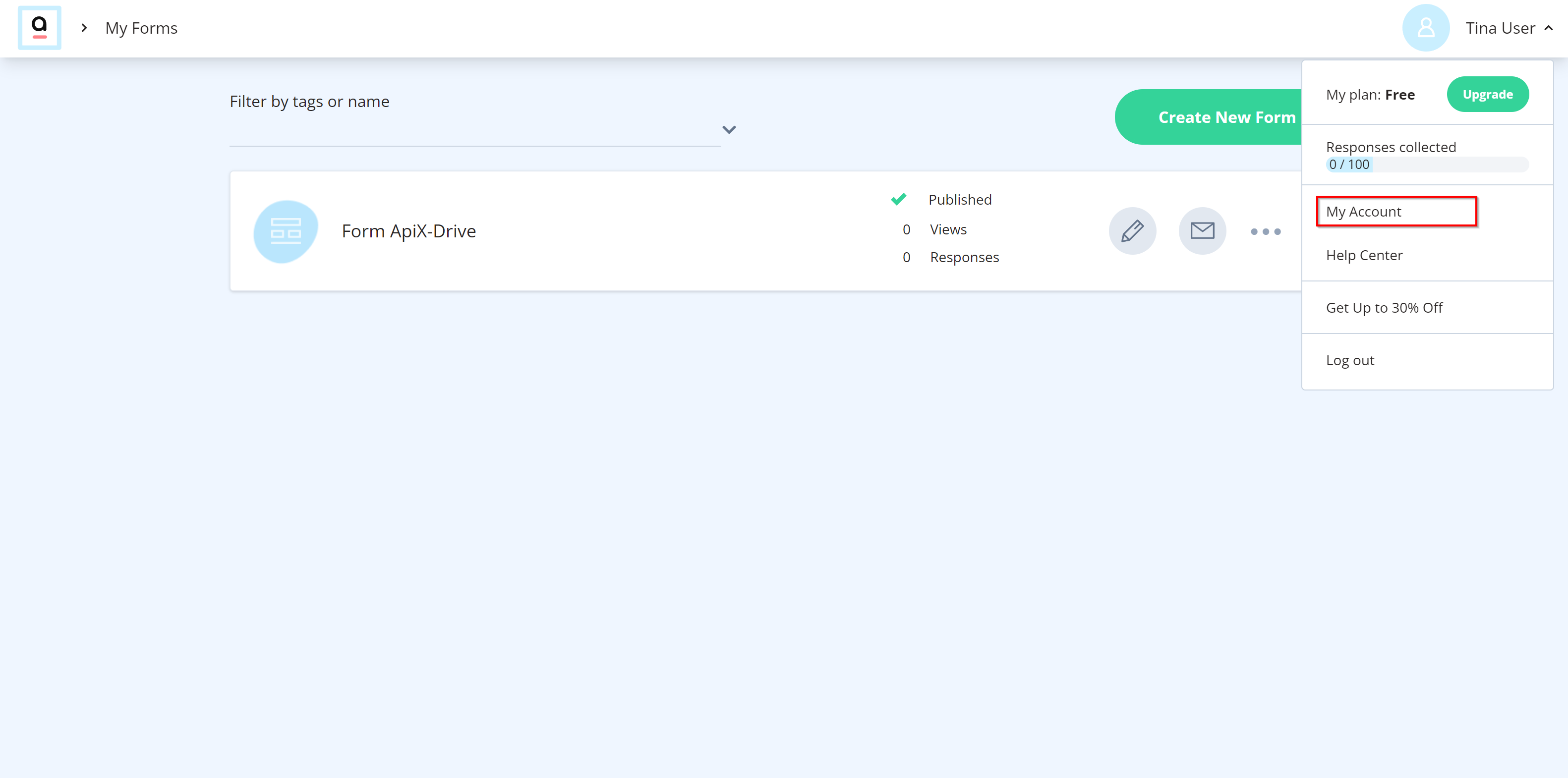
Task: Click the My plan: Free text
Action: tap(1370, 94)
